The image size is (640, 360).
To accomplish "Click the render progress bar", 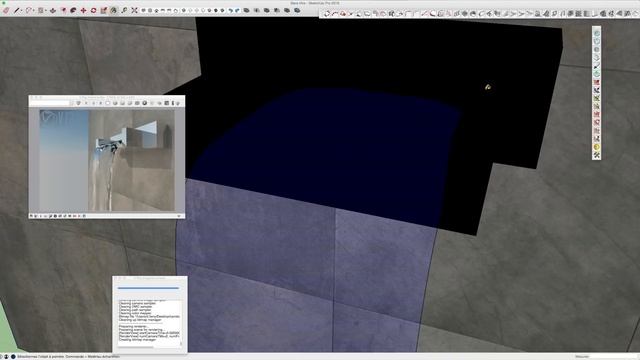I will [x=148, y=288].
